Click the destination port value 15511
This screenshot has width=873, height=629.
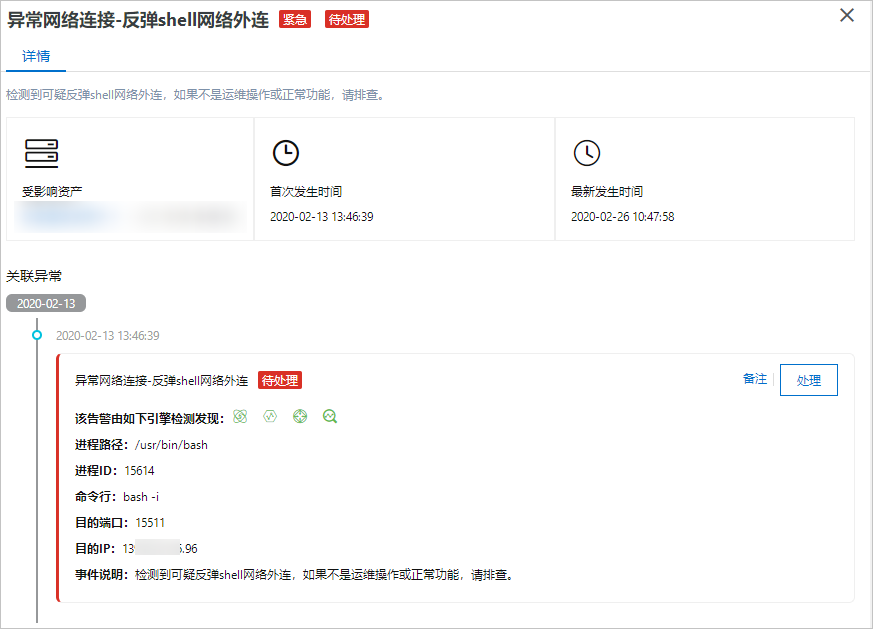coord(150,523)
